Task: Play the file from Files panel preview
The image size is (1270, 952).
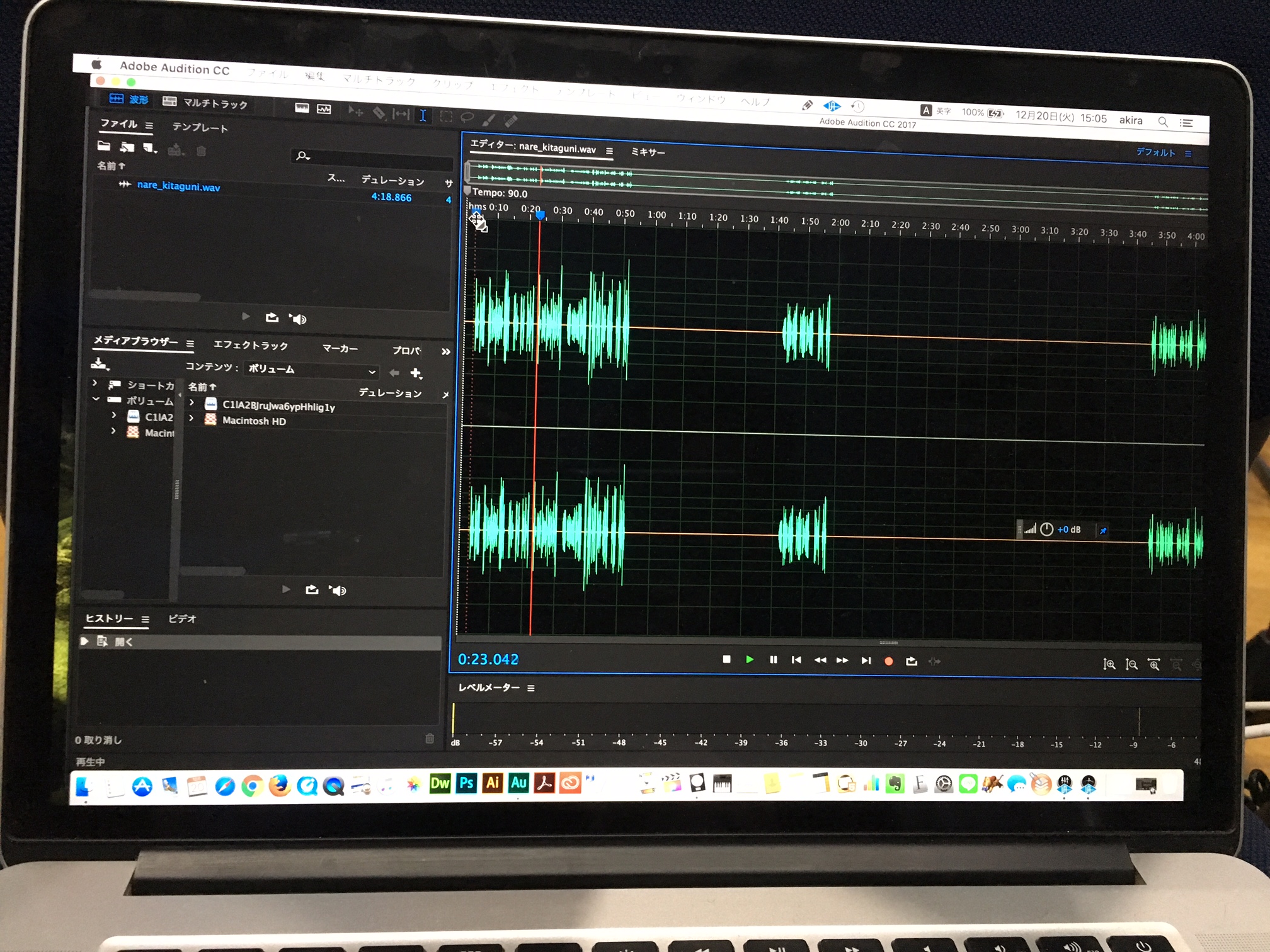Action: [x=246, y=316]
